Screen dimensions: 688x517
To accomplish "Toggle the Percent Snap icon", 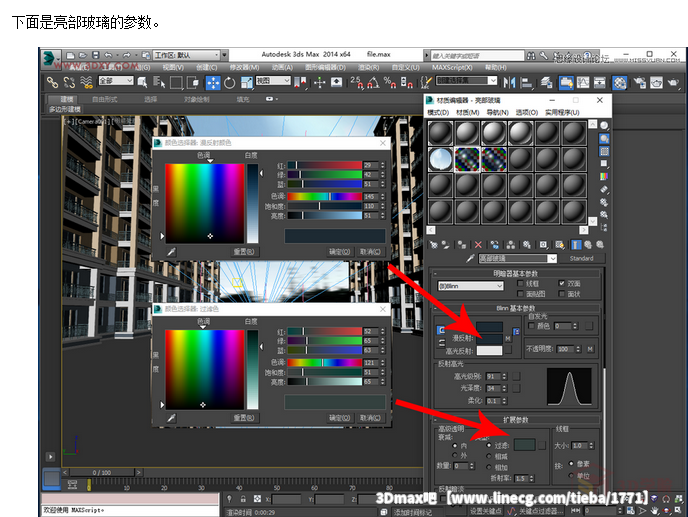I will point(389,82).
